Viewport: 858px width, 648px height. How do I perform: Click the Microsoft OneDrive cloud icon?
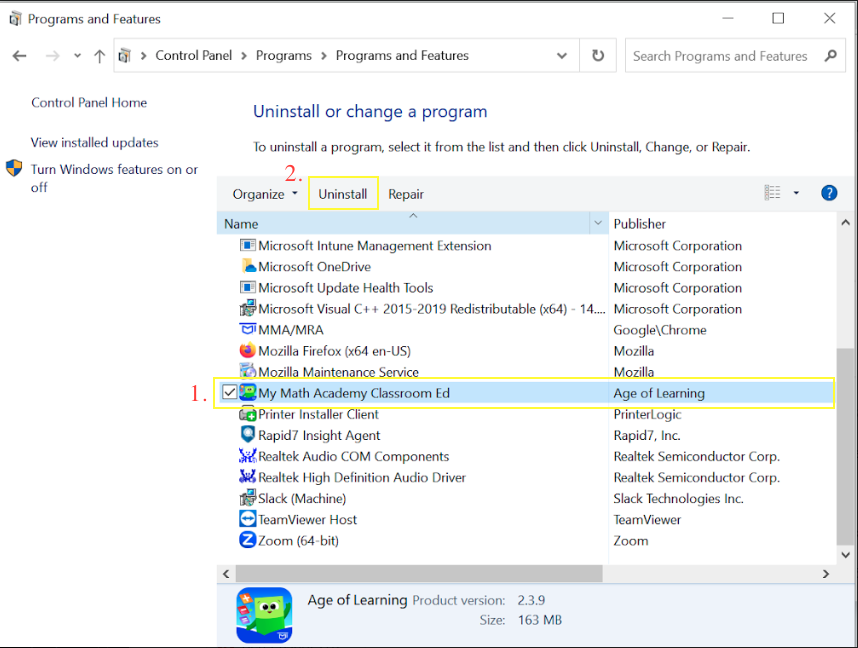(248, 267)
